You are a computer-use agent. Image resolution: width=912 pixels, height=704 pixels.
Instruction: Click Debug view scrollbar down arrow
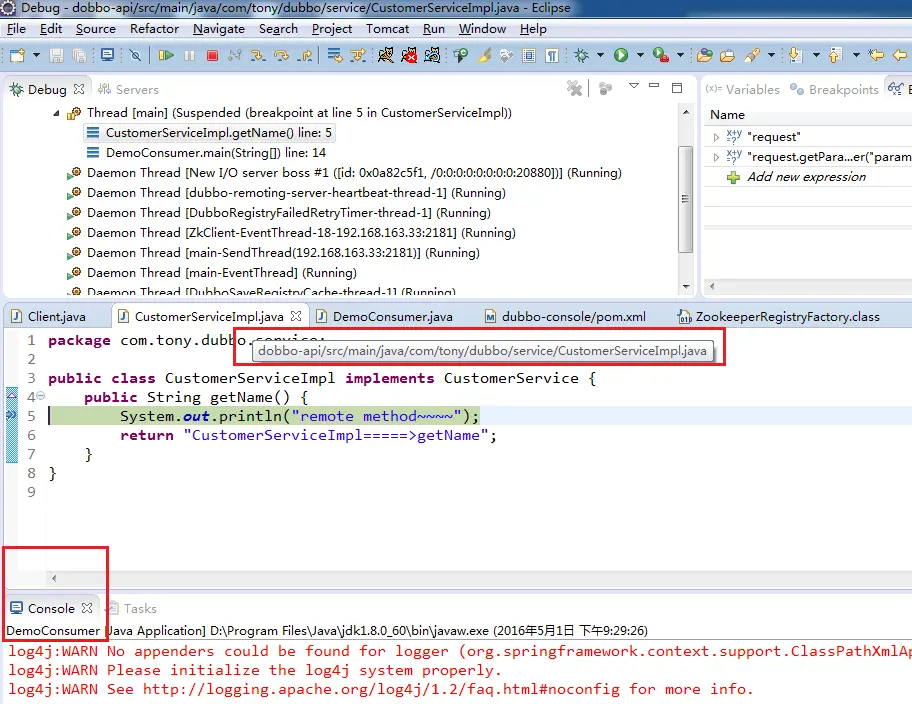[686, 286]
